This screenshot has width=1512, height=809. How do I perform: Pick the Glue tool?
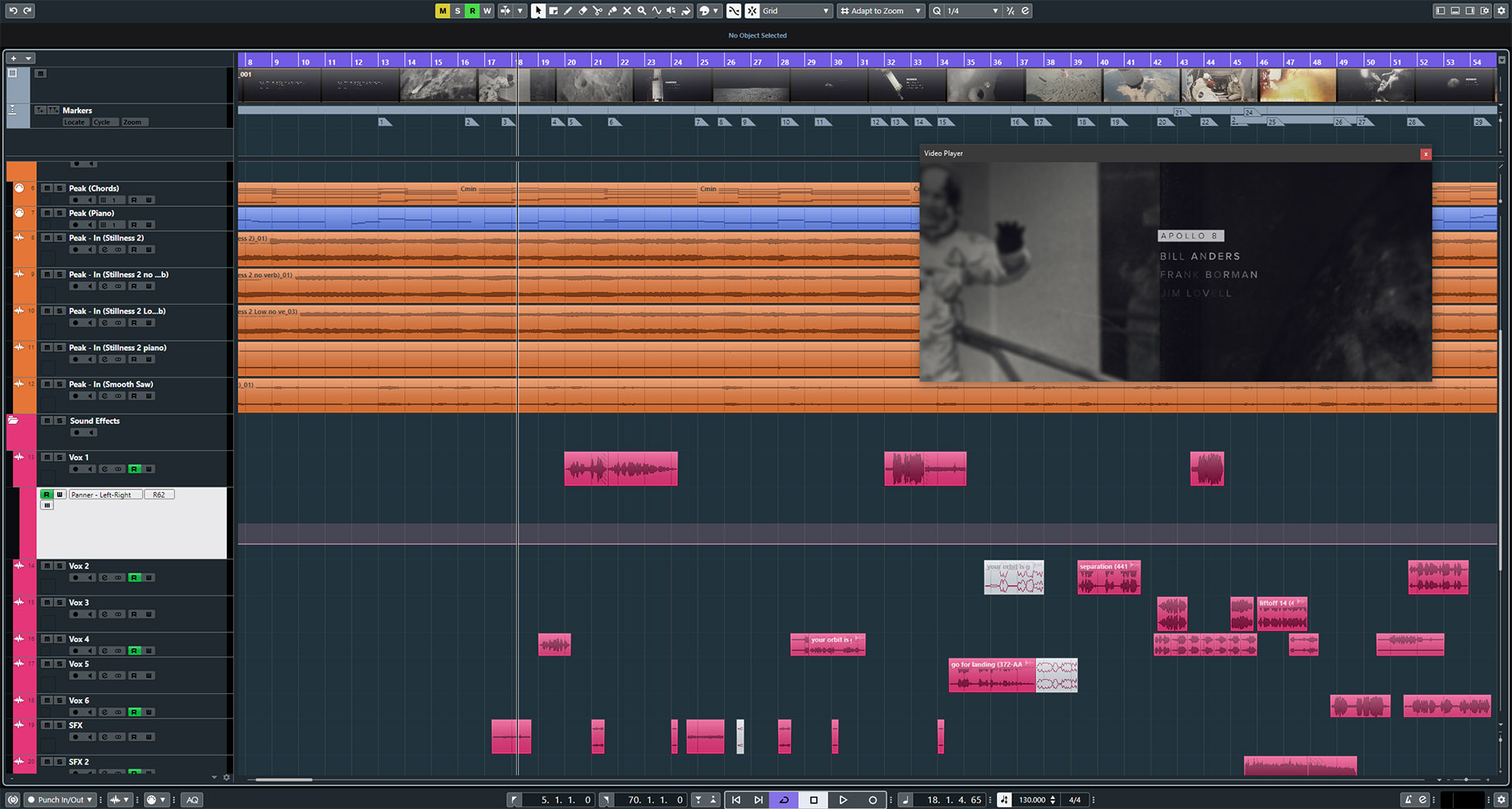pos(612,11)
